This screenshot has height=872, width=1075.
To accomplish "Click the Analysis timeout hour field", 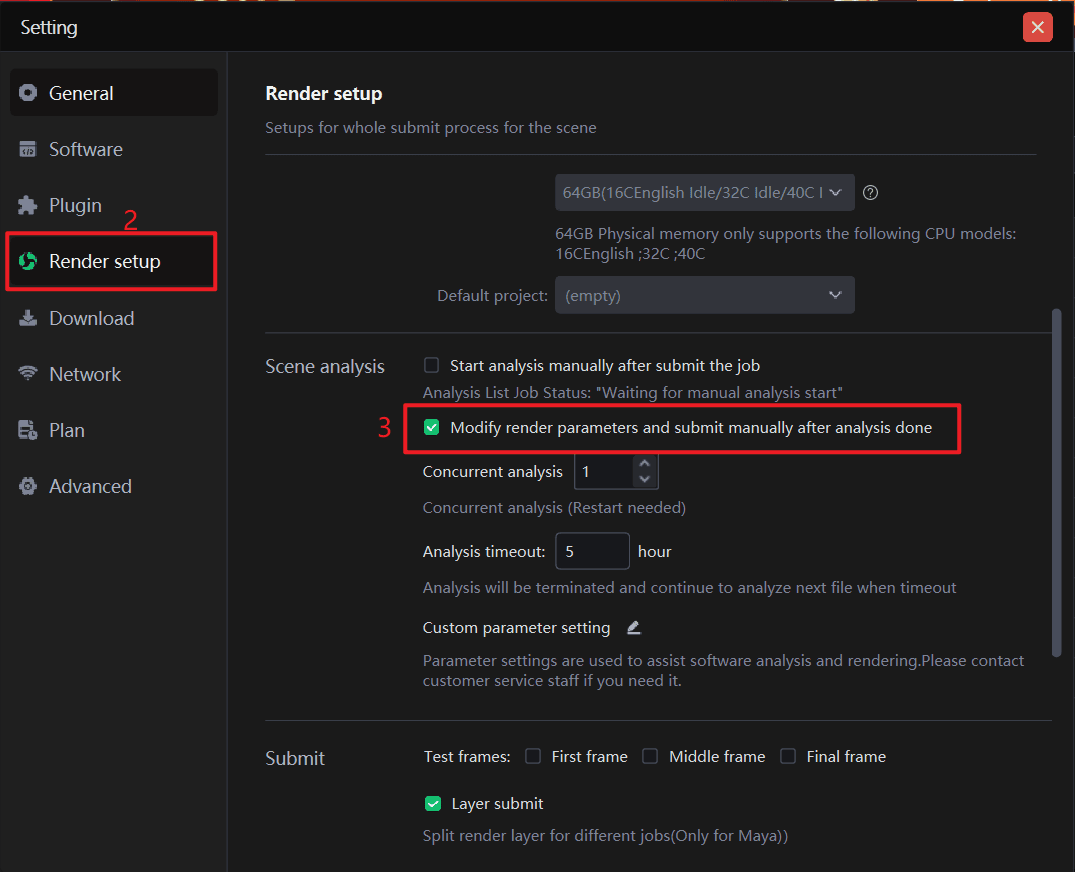I will 592,551.
